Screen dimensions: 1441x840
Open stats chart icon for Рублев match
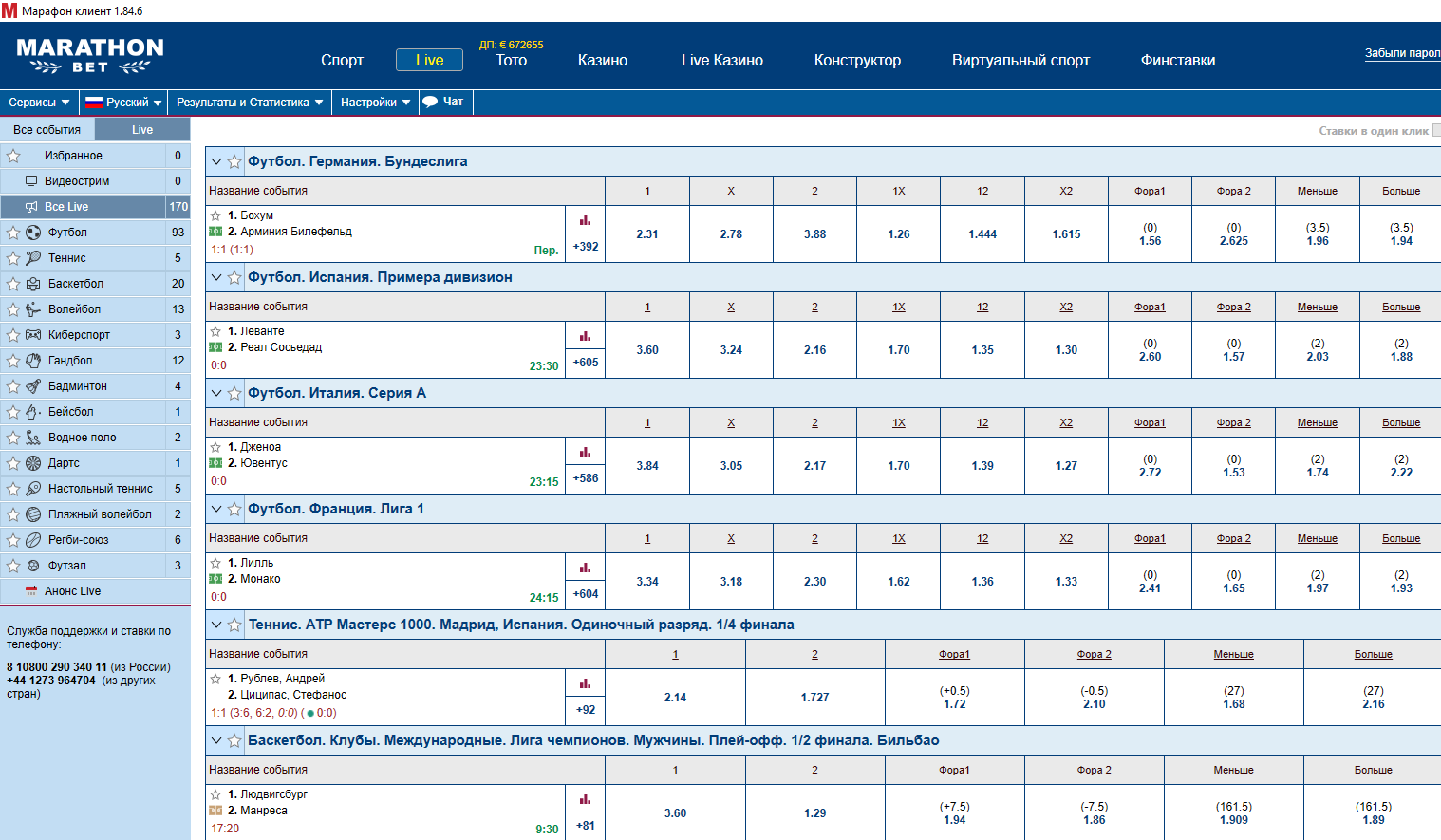585,683
